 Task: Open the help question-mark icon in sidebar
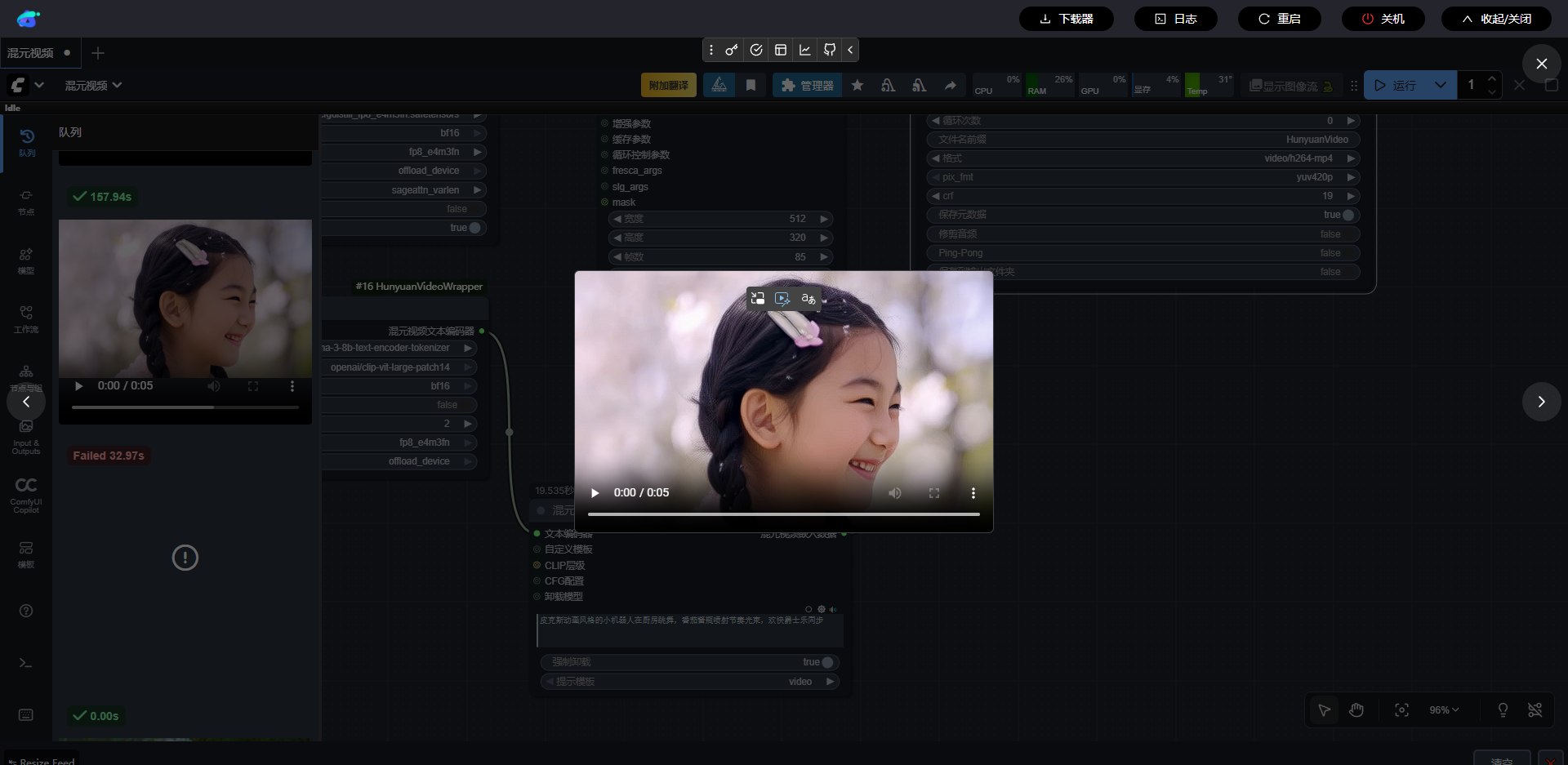point(26,611)
